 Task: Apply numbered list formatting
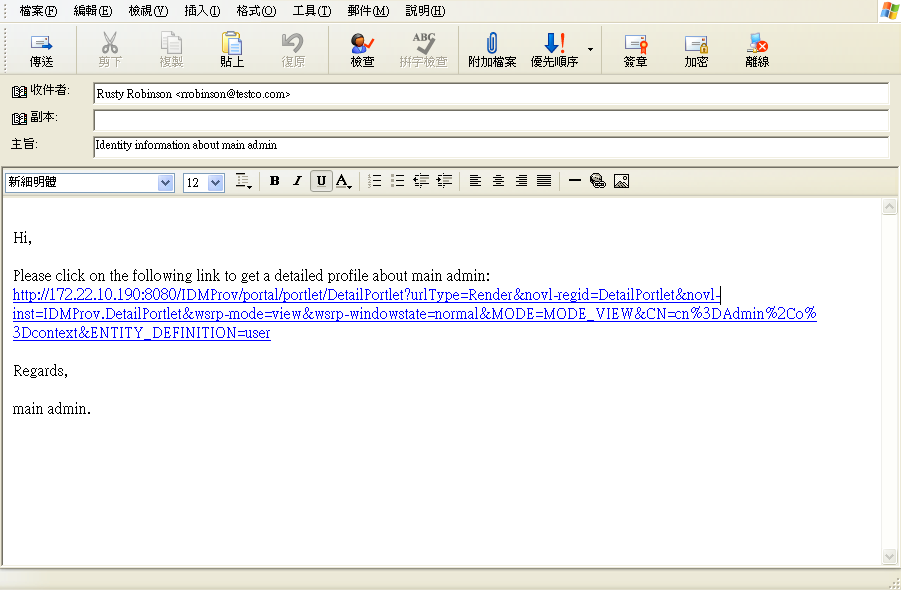click(374, 181)
